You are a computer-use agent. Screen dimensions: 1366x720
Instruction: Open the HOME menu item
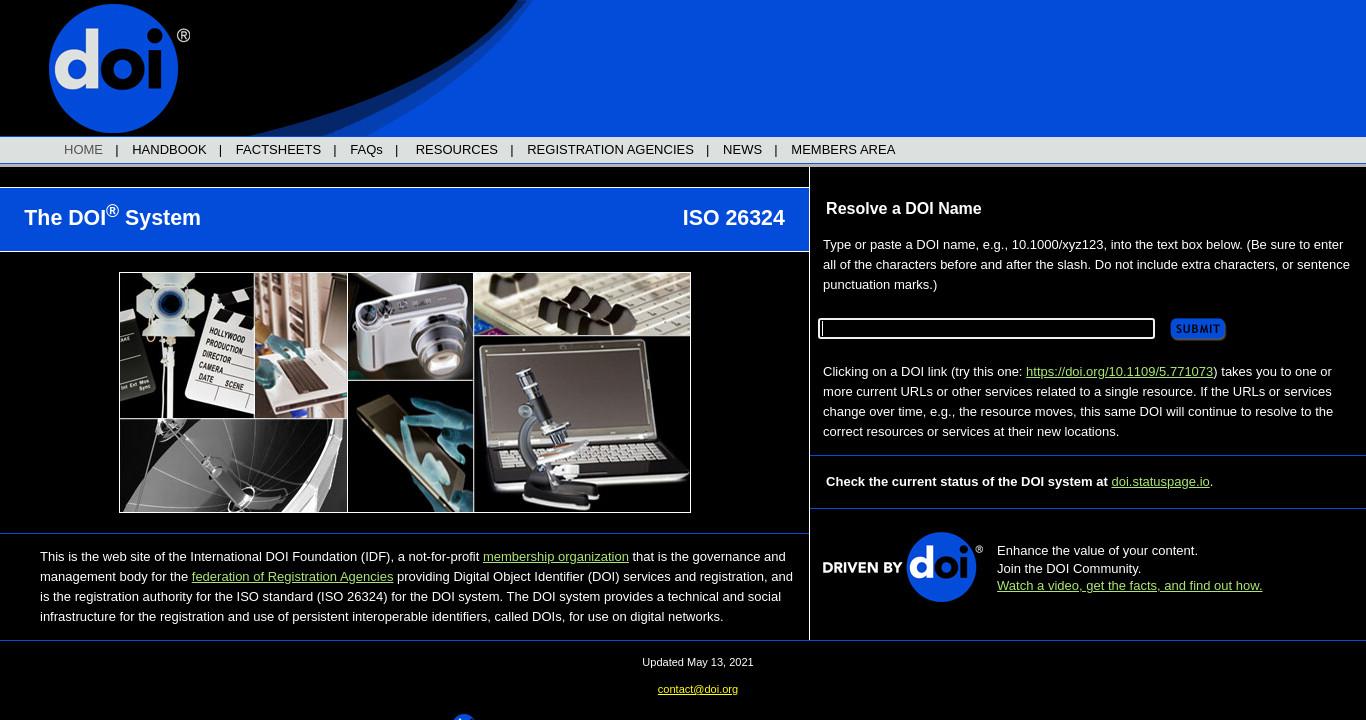coord(83,150)
